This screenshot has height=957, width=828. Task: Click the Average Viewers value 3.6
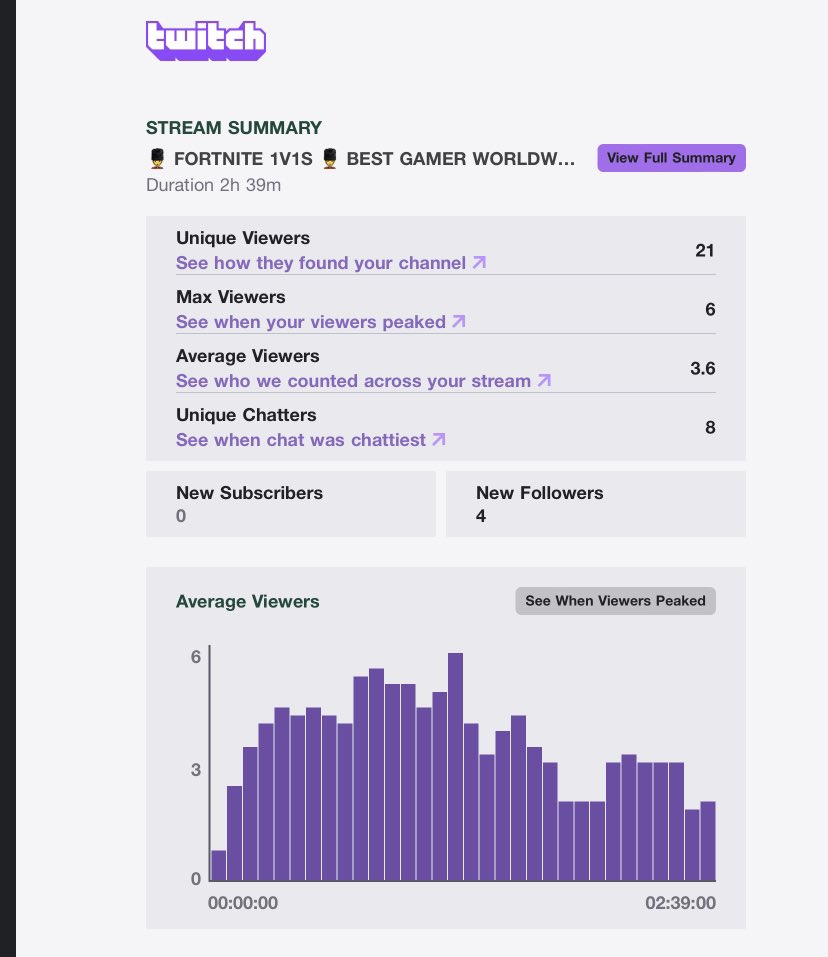702,369
